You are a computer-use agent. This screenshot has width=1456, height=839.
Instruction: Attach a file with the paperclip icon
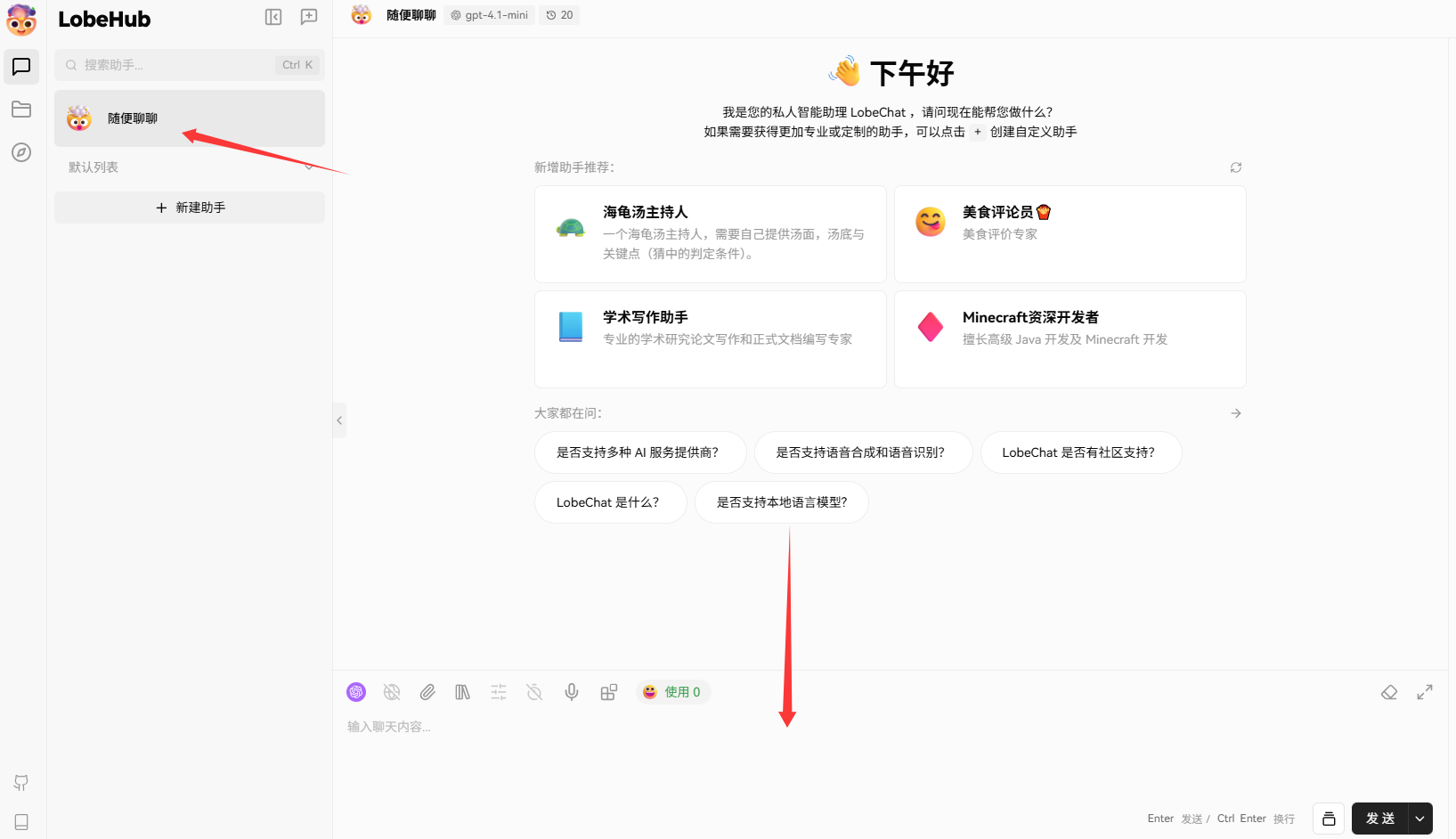(427, 692)
